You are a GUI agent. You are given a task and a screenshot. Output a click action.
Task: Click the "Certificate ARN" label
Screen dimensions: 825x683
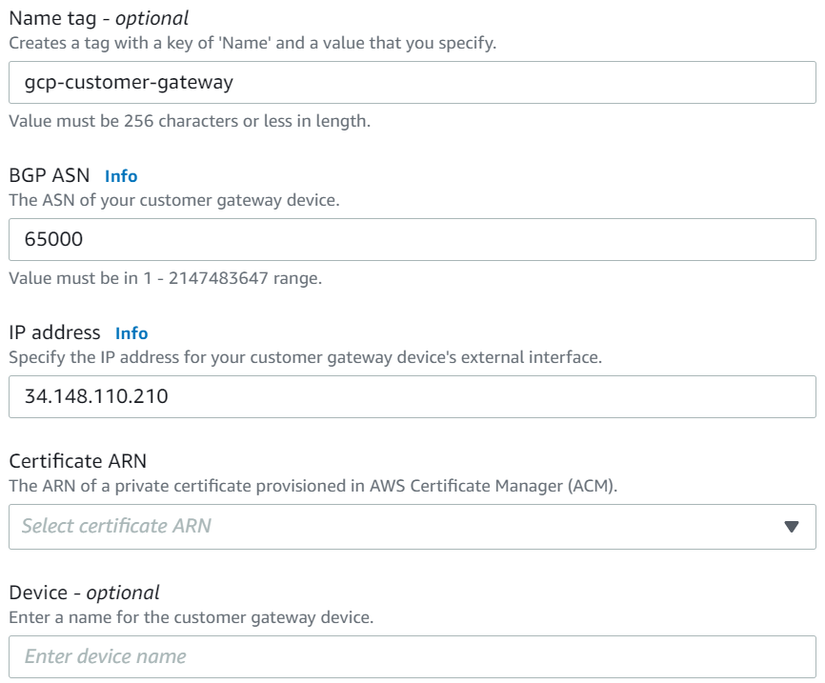click(x=70, y=461)
